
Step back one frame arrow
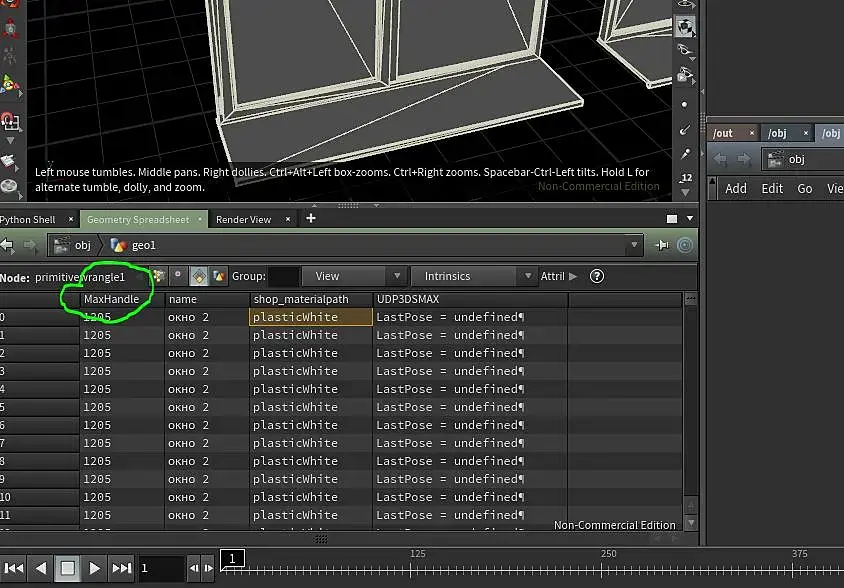pyautogui.click(x=194, y=568)
